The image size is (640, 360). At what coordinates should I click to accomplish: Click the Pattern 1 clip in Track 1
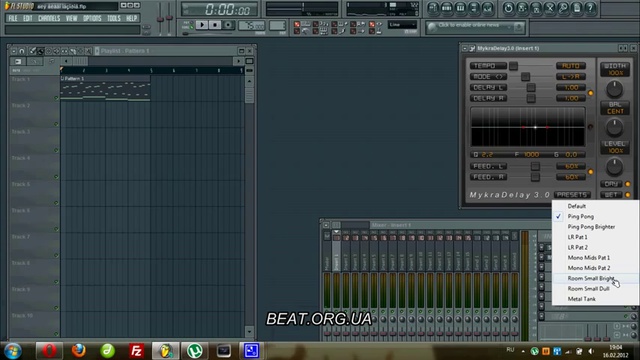(x=105, y=88)
